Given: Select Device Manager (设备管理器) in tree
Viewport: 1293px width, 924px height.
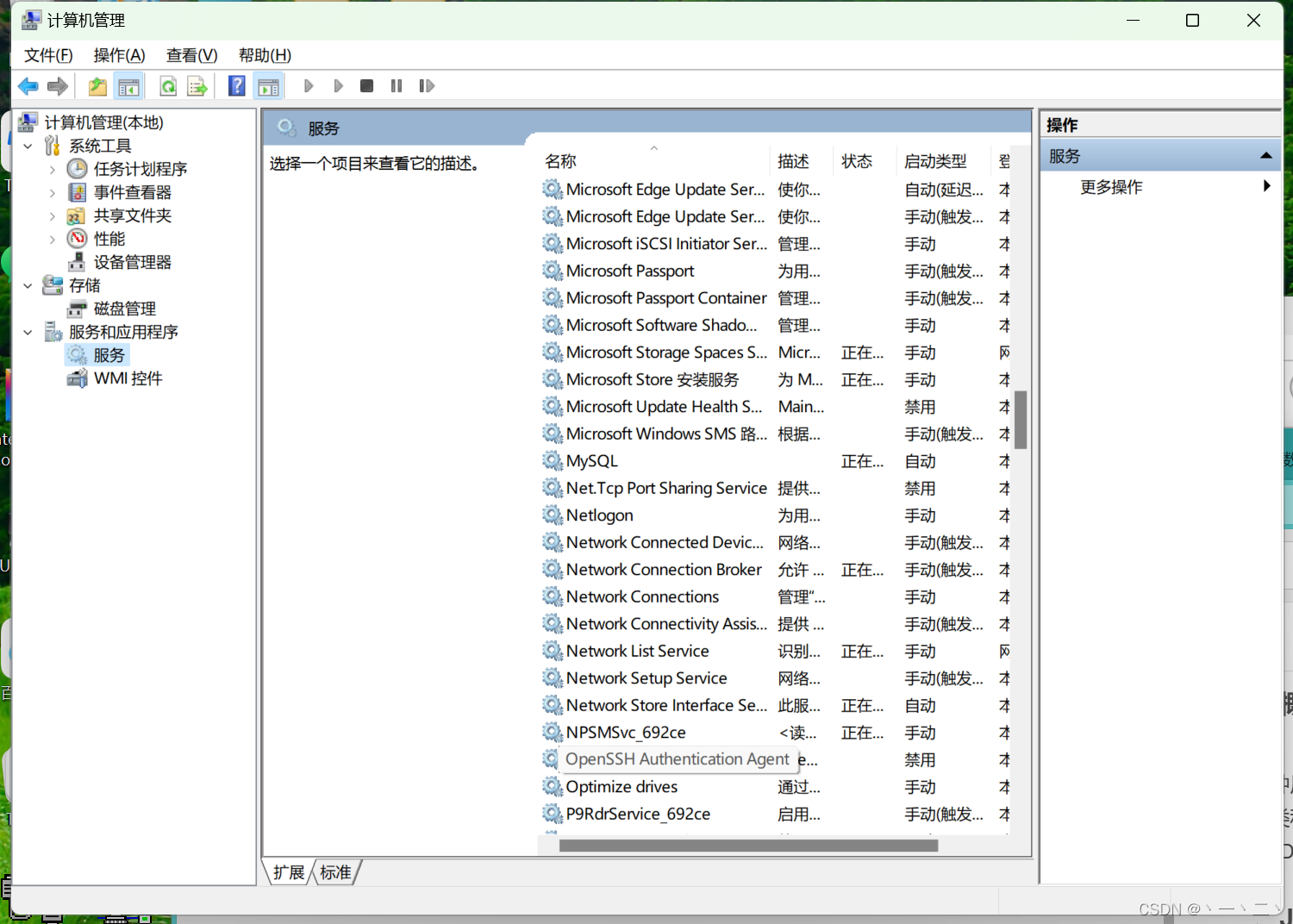Looking at the screenshot, I should pos(132,262).
